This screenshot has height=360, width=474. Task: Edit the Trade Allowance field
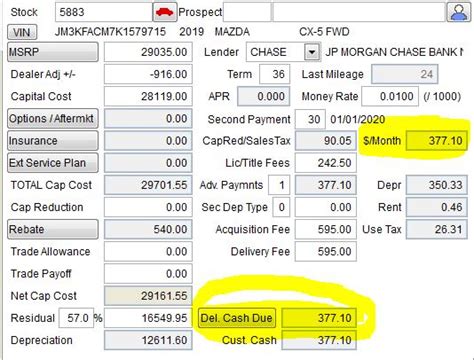(148, 251)
